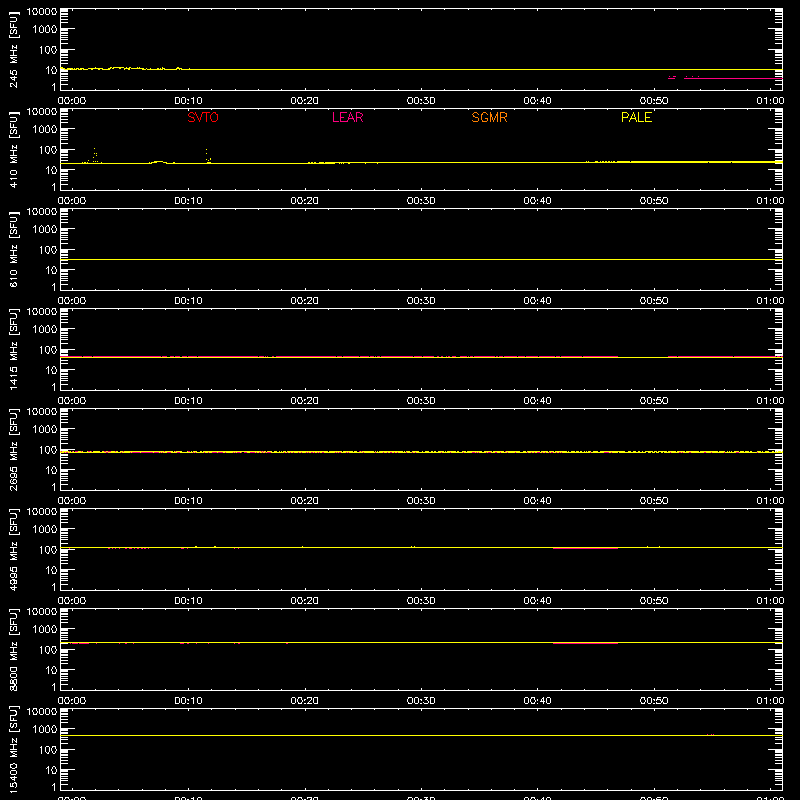Click 00:50 tick under 2695 MHz plot
The width and height of the screenshot is (800, 800).
coord(654,501)
